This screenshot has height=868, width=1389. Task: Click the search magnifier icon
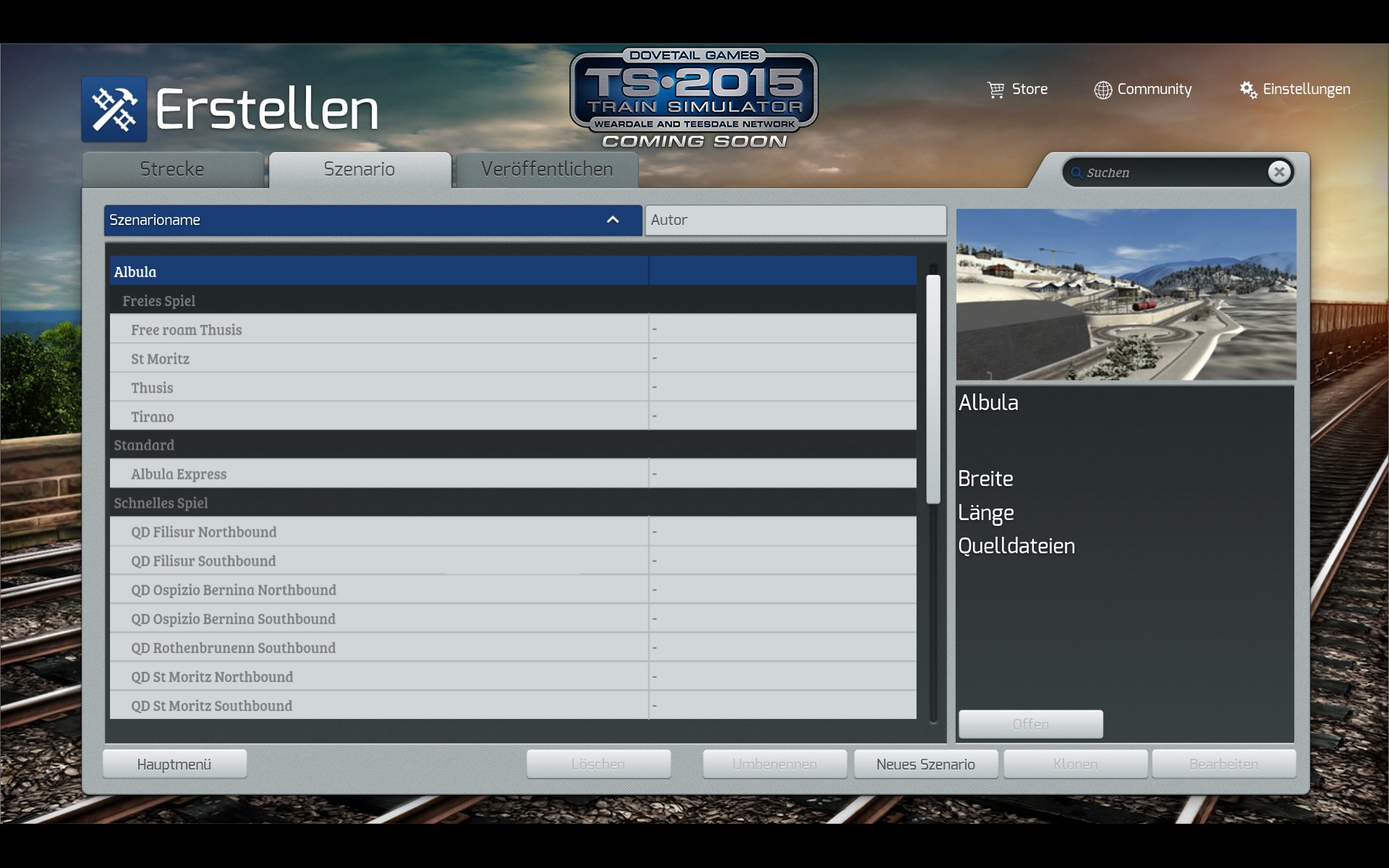point(1076,173)
